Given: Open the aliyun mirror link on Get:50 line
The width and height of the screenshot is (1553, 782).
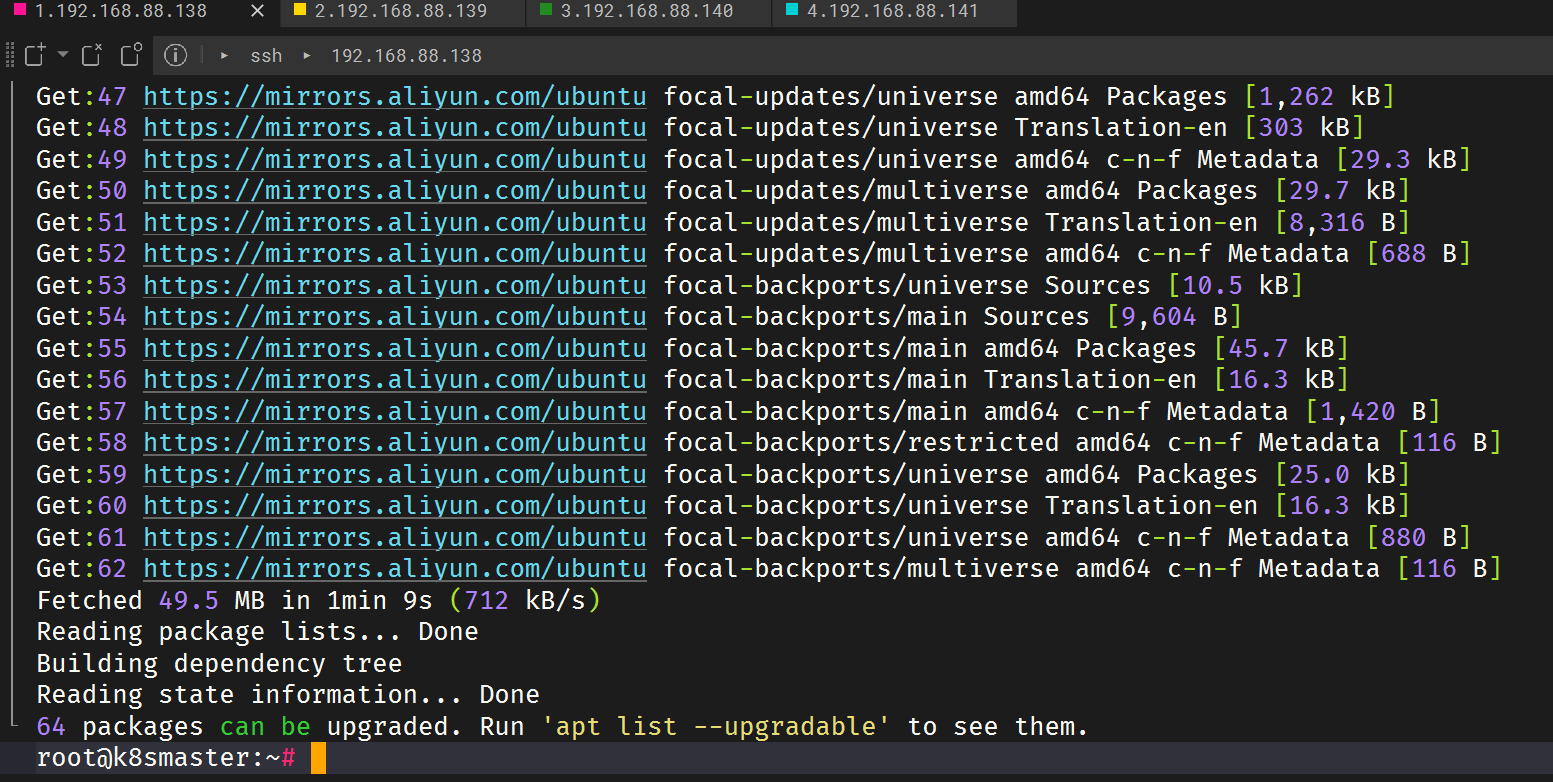Looking at the screenshot, I should tap(395, 191).
